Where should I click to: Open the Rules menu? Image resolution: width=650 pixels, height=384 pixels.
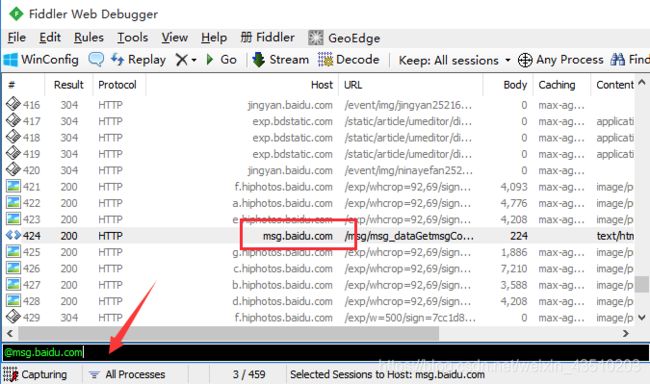coord(89,38)
